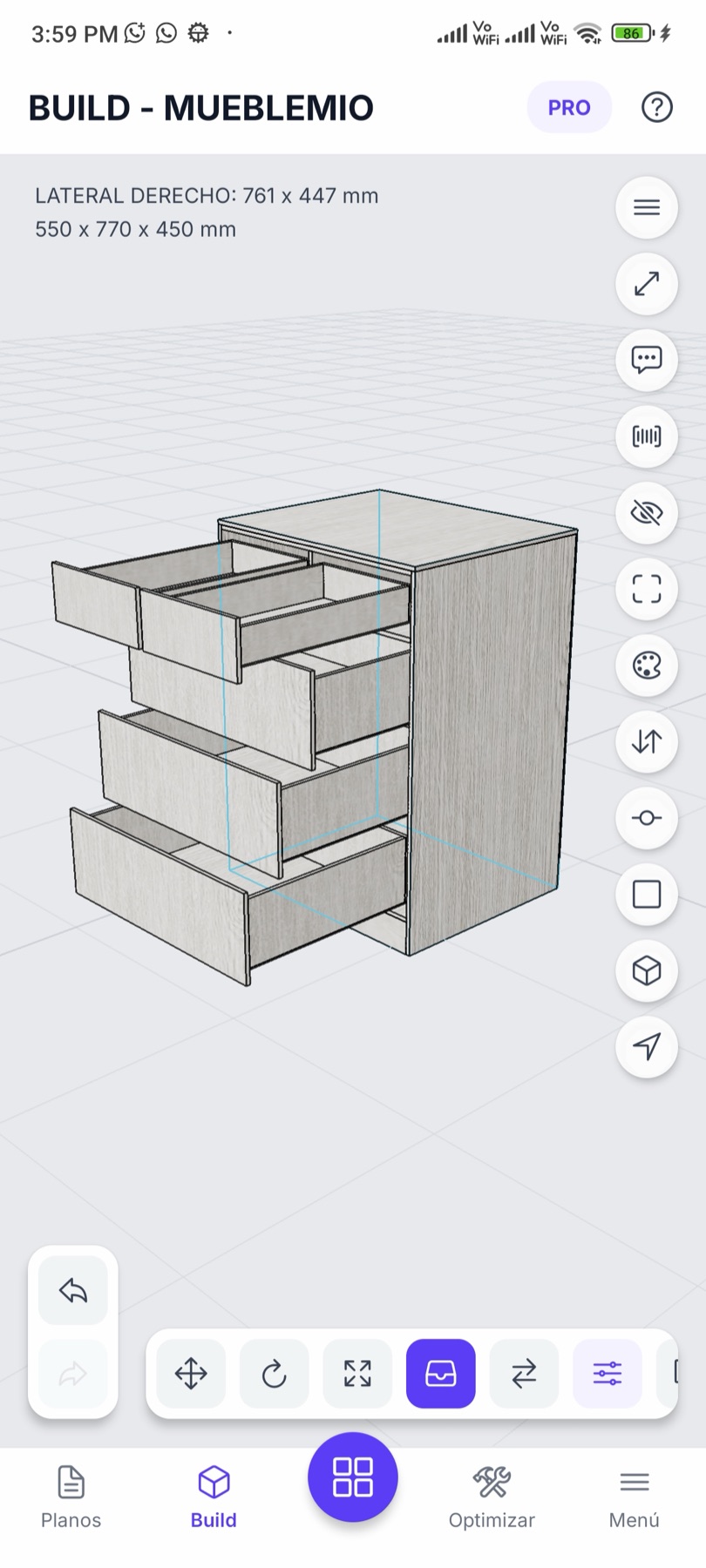Screen dimensions: 706x1568
Task: Open the sliders adjustment settings tool
Action: pos(608,1374)
